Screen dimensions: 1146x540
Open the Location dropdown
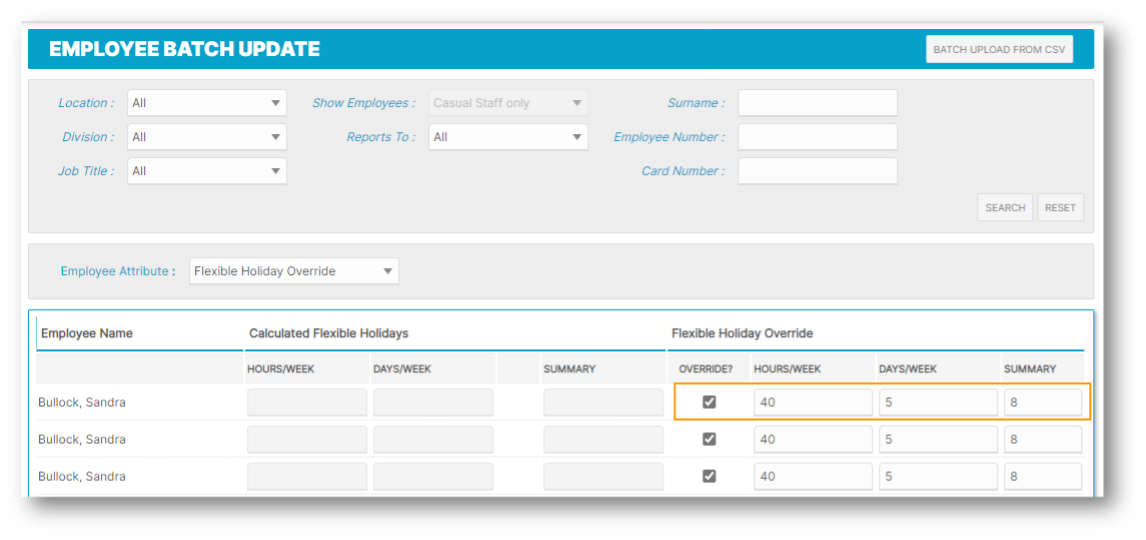pos(207,103)
